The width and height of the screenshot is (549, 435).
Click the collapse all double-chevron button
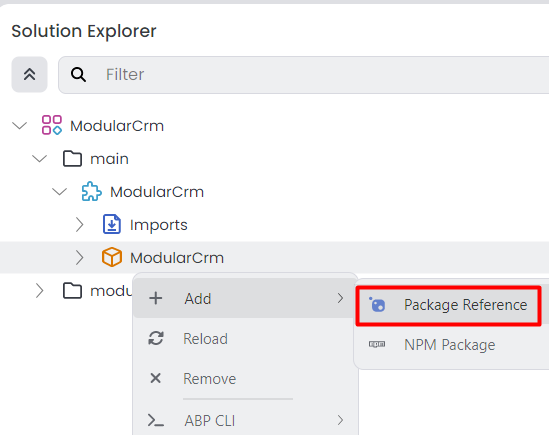(x=29, y=75)
